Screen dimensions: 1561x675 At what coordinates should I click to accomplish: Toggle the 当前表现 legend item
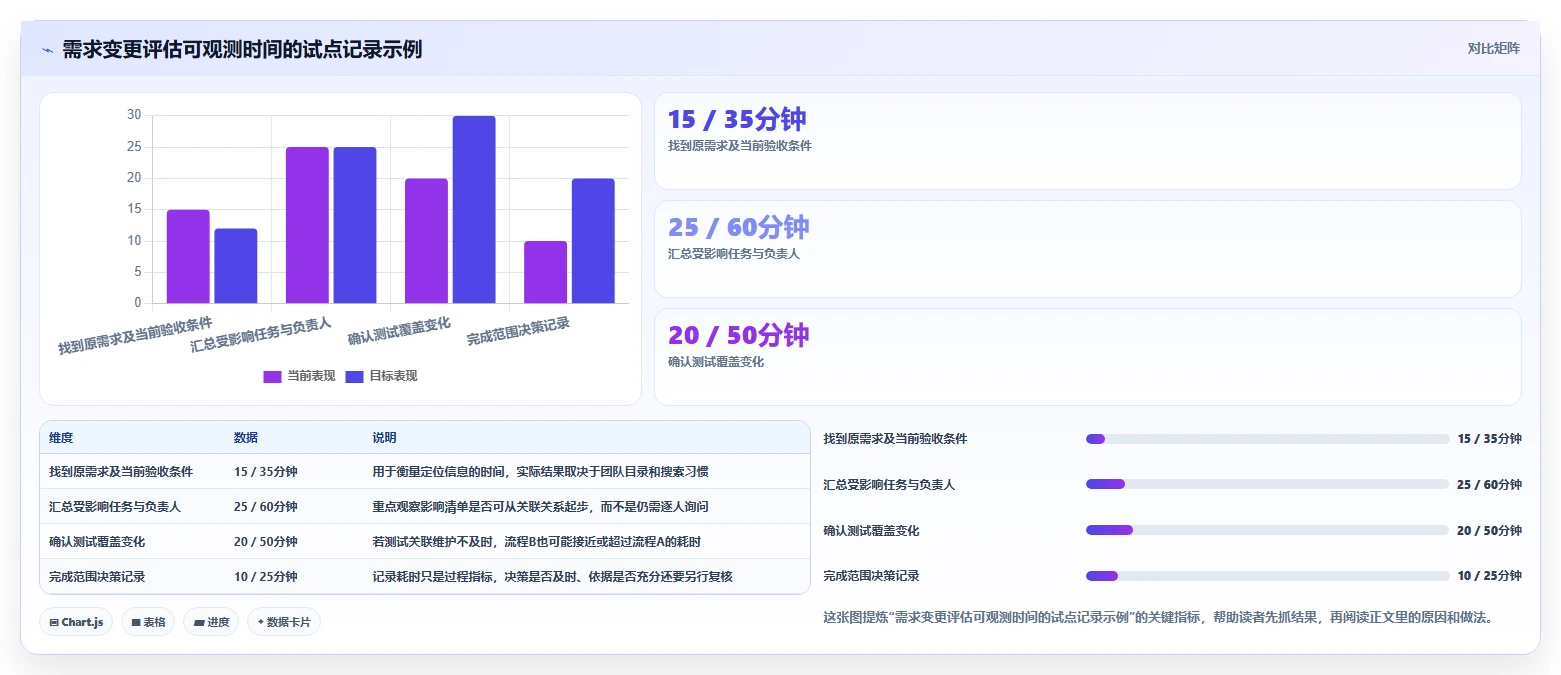(299, 376)
